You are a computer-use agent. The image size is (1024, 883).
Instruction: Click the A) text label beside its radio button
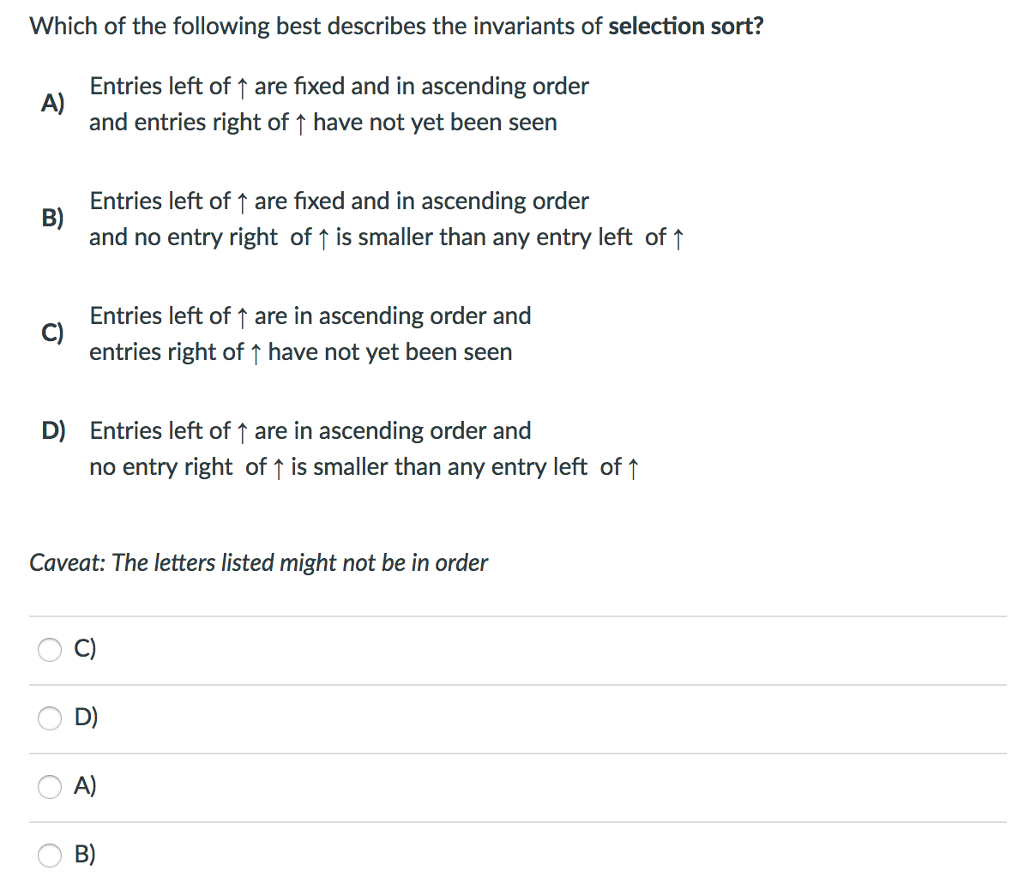[85, 786]
